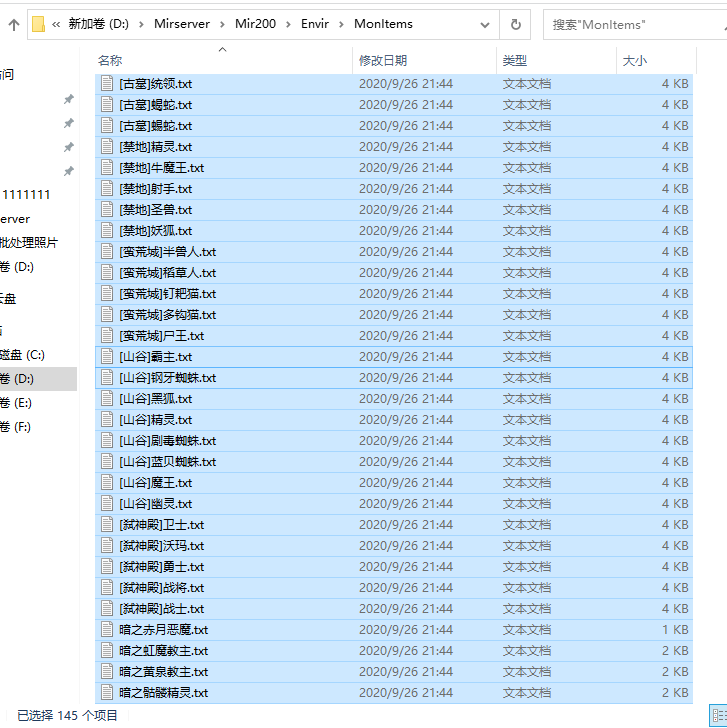
Task: Expand chevron after Mirserver breadcrumb
Action: [222, 24]
